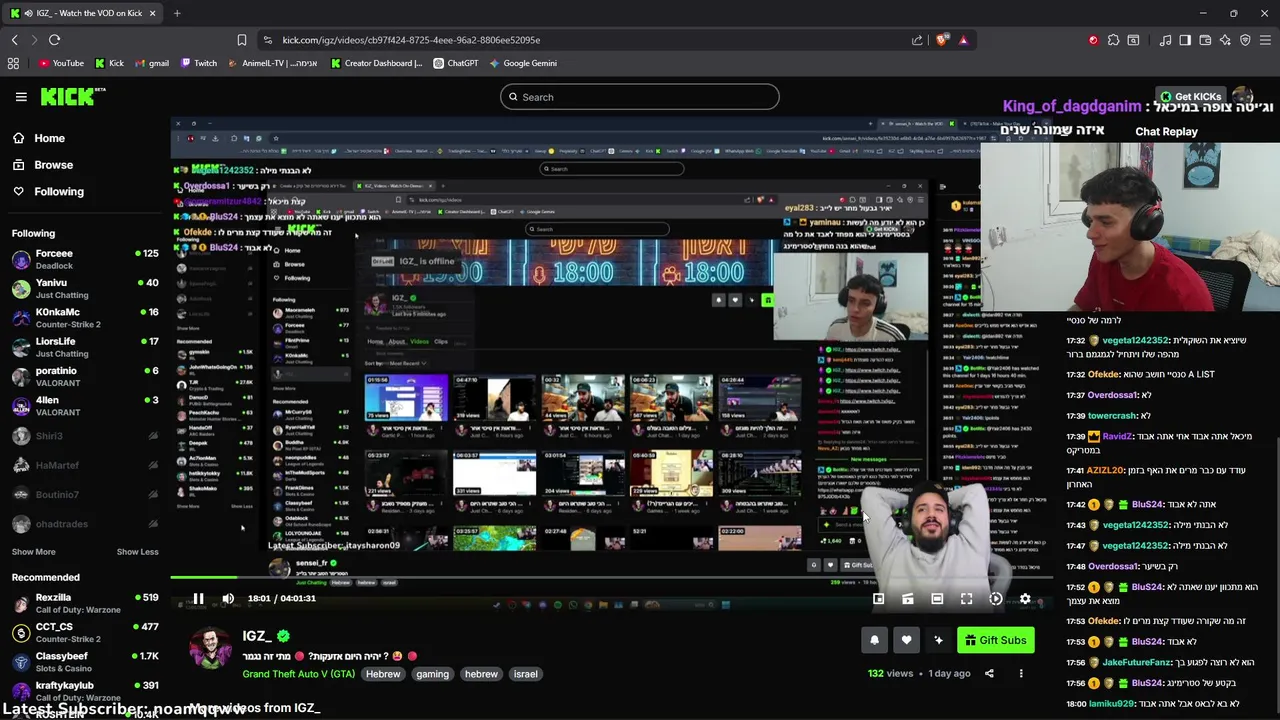This screenshot has width=1280, height=720.
Task: Open the IGZ_ channel avatar
Action: click(x=210, y=648)
